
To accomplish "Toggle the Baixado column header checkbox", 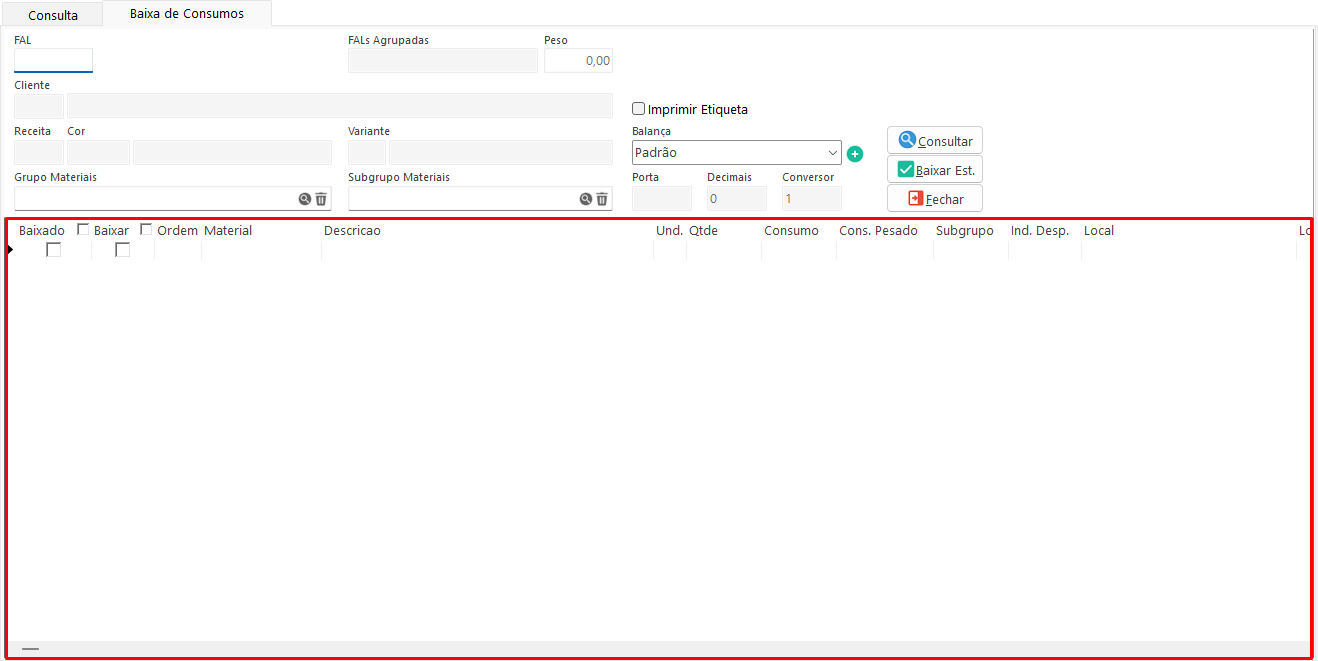I will pos(83,230).
